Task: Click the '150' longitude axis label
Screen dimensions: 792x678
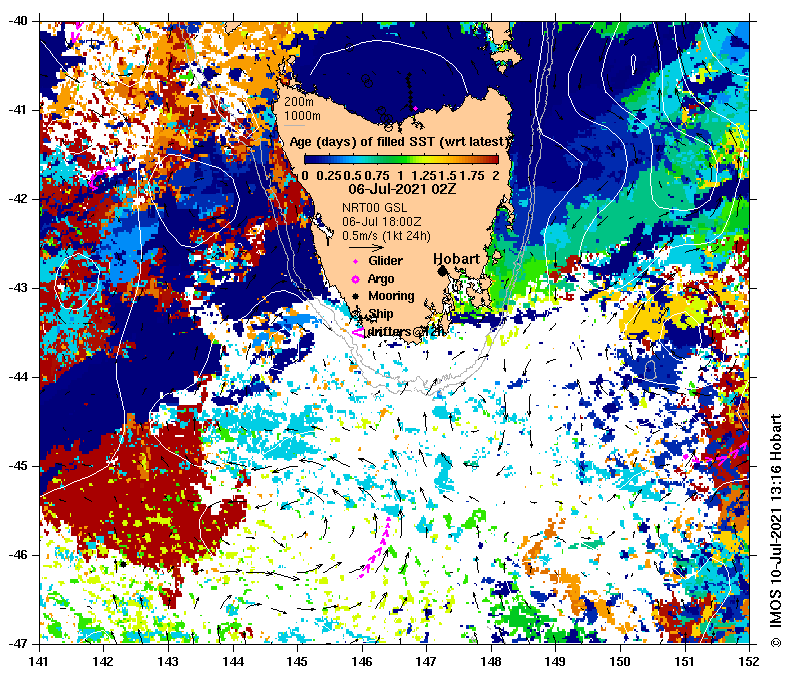Action: click(620, 661)
